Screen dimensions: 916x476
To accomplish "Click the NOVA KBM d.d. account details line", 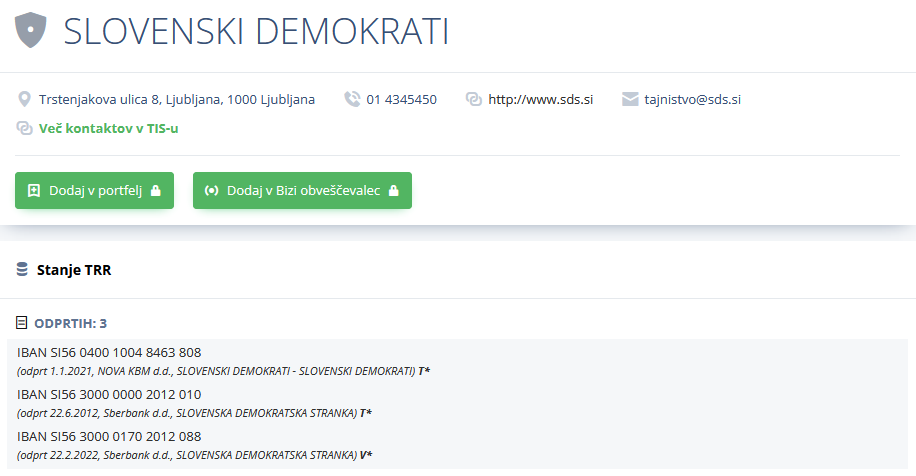I will pyautogui.click(x=223, y=371).
